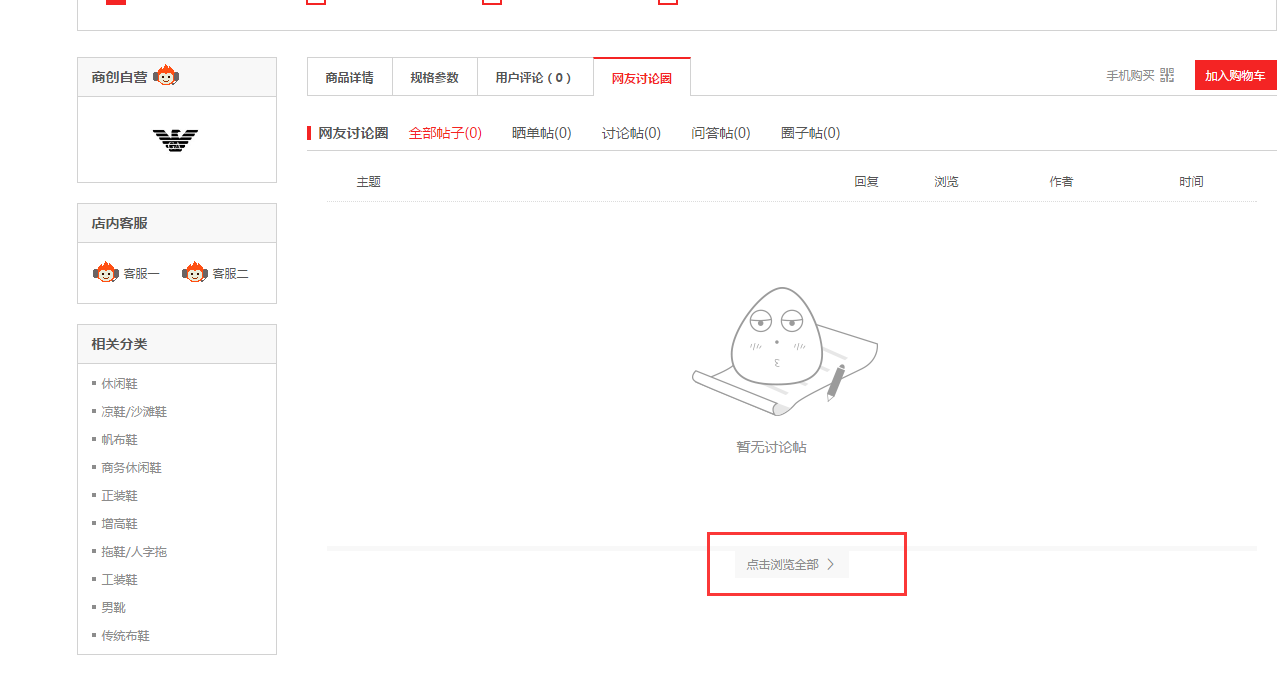Click the 店内客服 panel heading
Screen dimensions: 1280x675
(119, 223)
